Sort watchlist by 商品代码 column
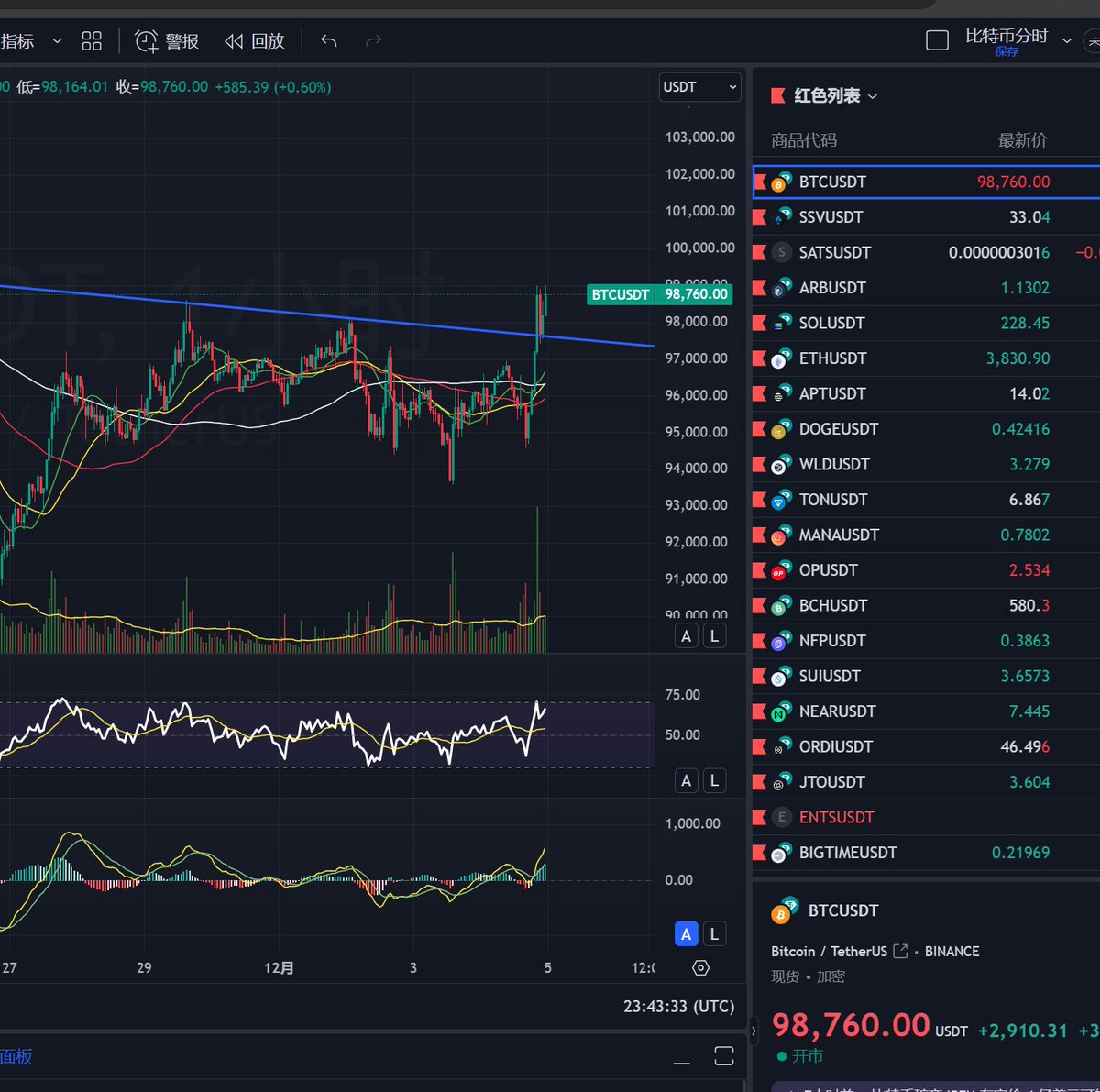1100x1092 pixels. [804, 140]
